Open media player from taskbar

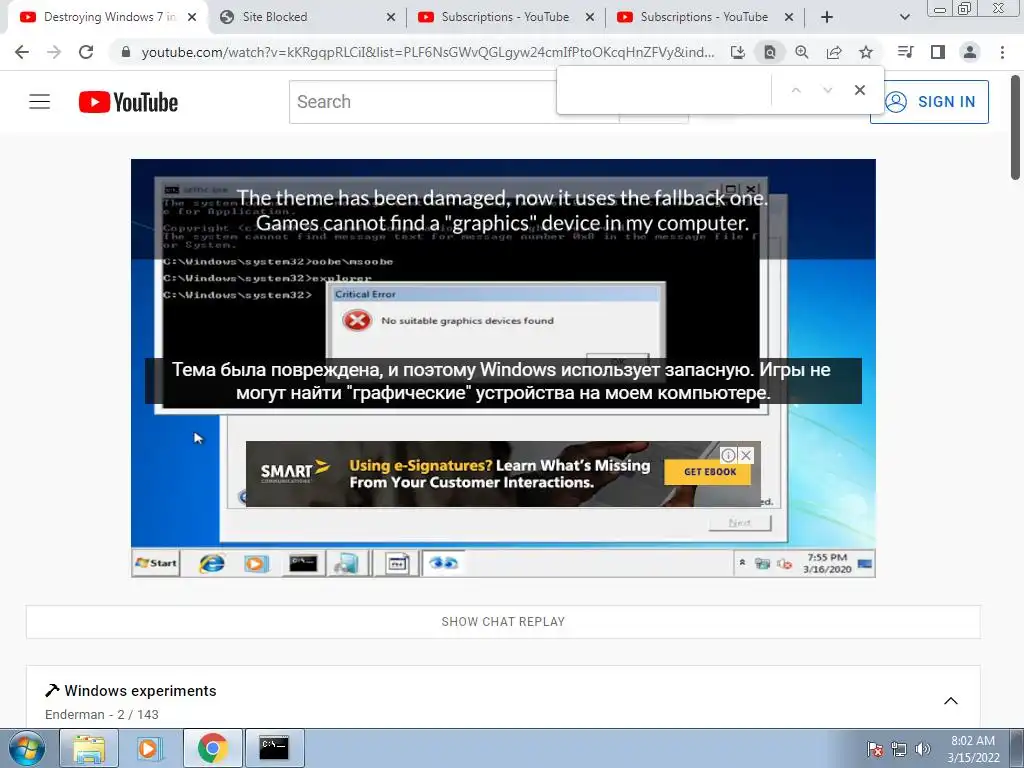(148, 748)
